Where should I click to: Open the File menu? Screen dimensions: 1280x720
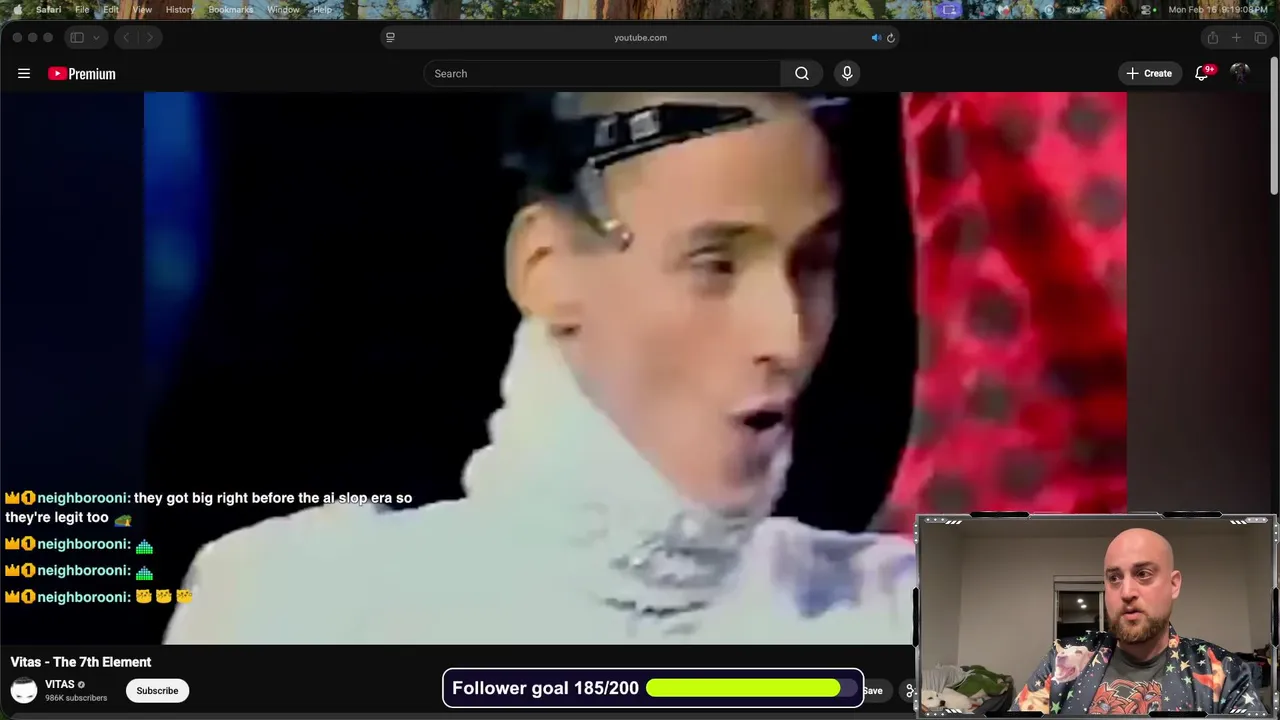click(x=82, y=9)
